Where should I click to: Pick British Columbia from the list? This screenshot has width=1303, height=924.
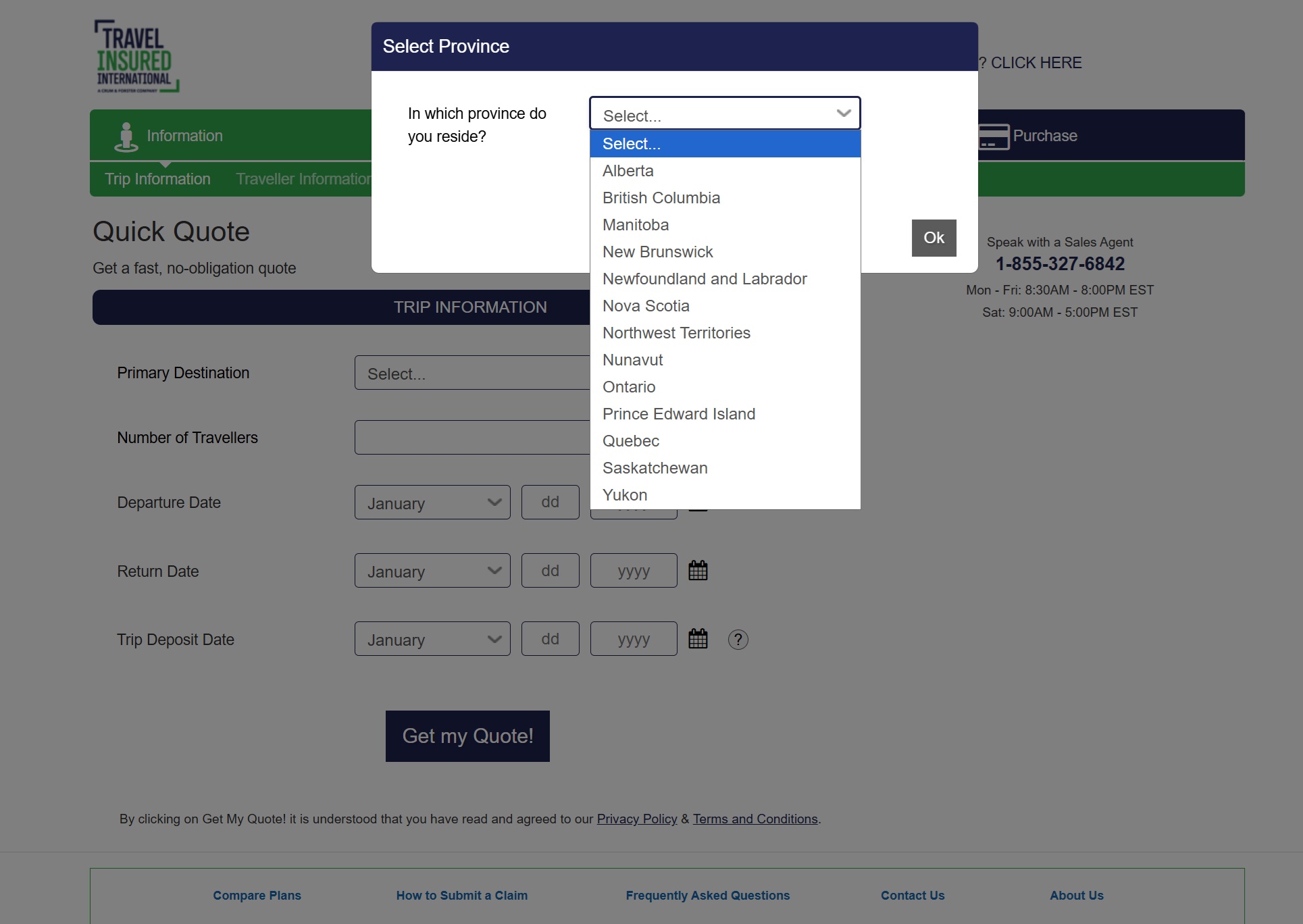pyautogui.click(x=661, y=198)
